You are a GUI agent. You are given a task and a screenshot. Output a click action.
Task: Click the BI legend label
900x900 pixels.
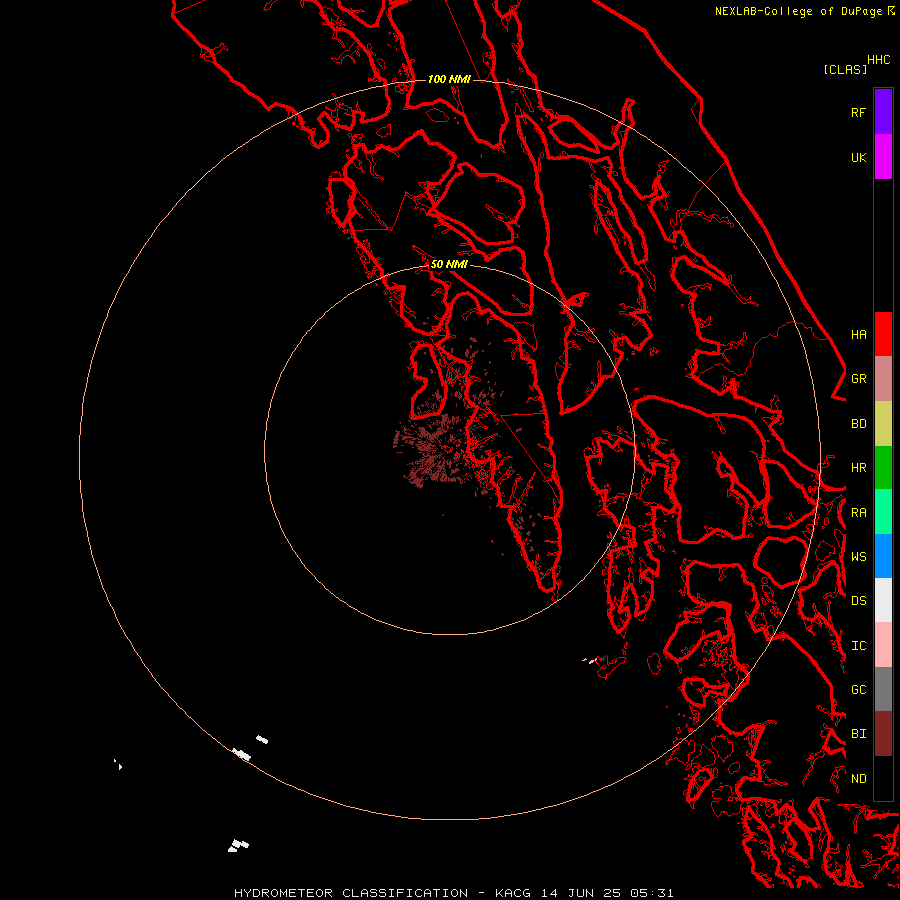858,734
